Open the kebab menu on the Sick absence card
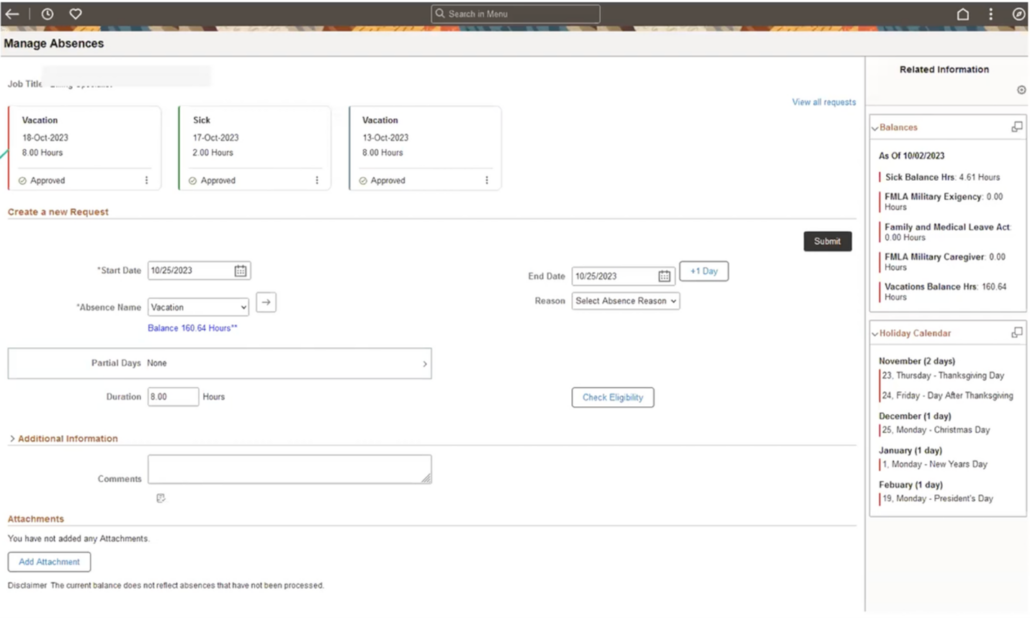 [x=317, y=180]
